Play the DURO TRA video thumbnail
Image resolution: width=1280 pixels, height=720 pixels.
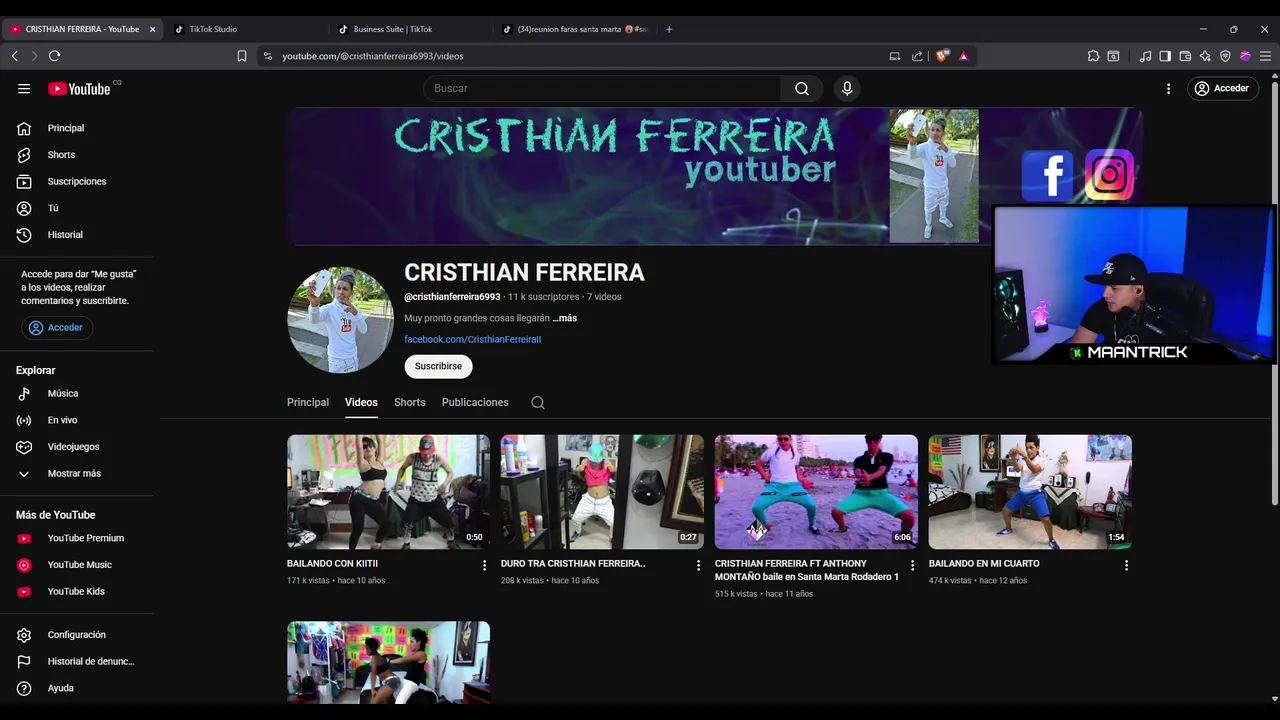click(x=602, y=491)
